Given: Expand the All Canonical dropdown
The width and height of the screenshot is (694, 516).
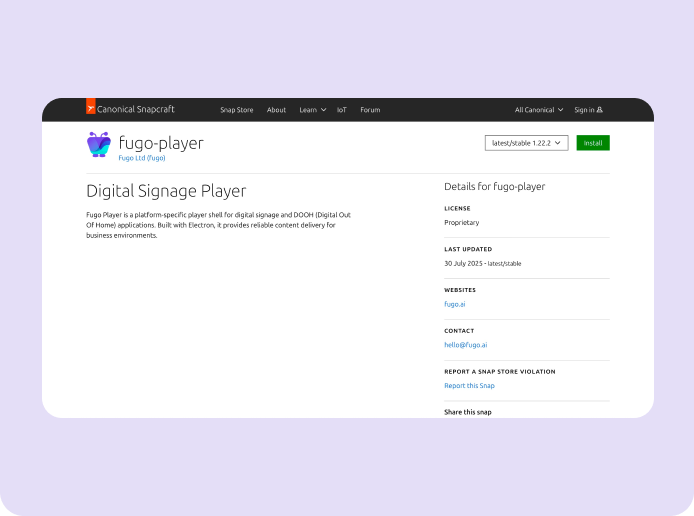Looking at the screenshot, I should [539, 110].
